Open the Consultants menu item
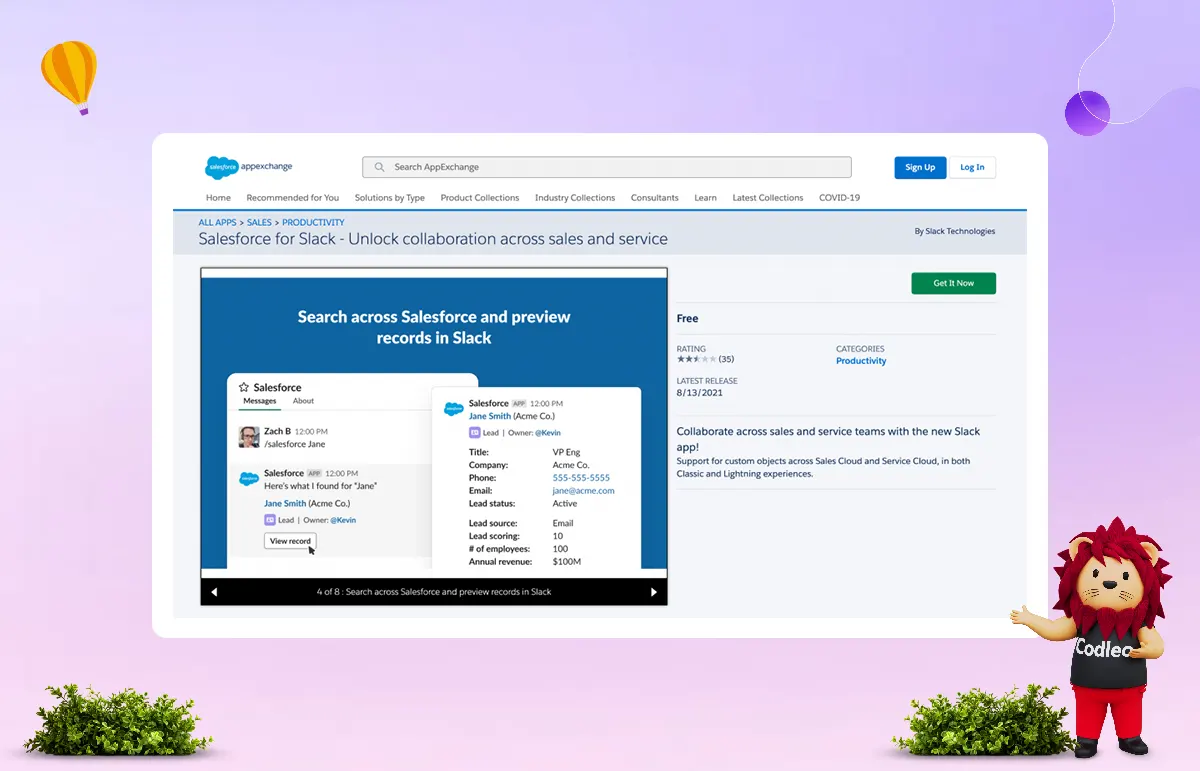The width and height of the screenshot is (1200, 771). [x=655, y=198]
